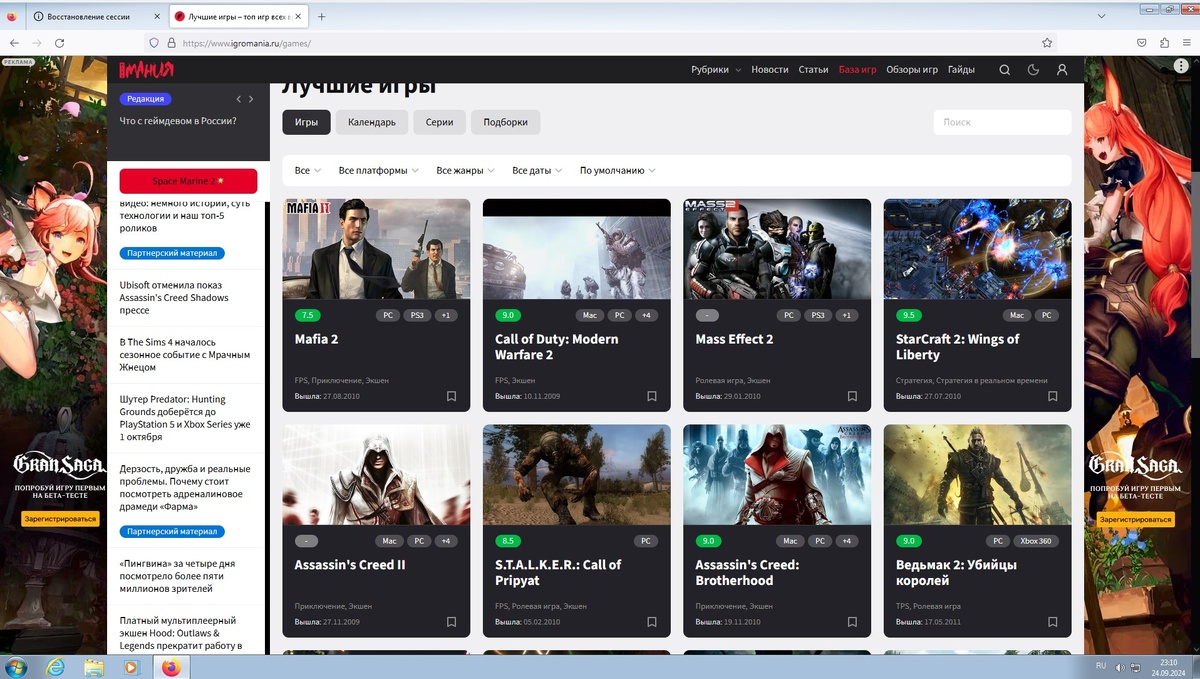Bookmark the Mafia 2 card
Viewport: 1200px width, 679px height.
451,396
